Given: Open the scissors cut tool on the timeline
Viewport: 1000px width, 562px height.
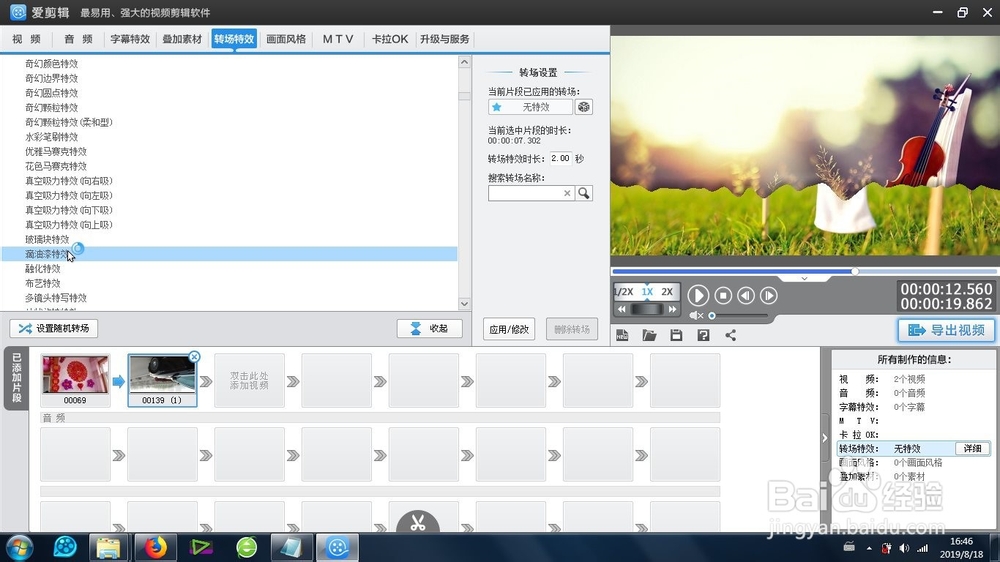Looking at the screenshot, I should coord(418,522).
